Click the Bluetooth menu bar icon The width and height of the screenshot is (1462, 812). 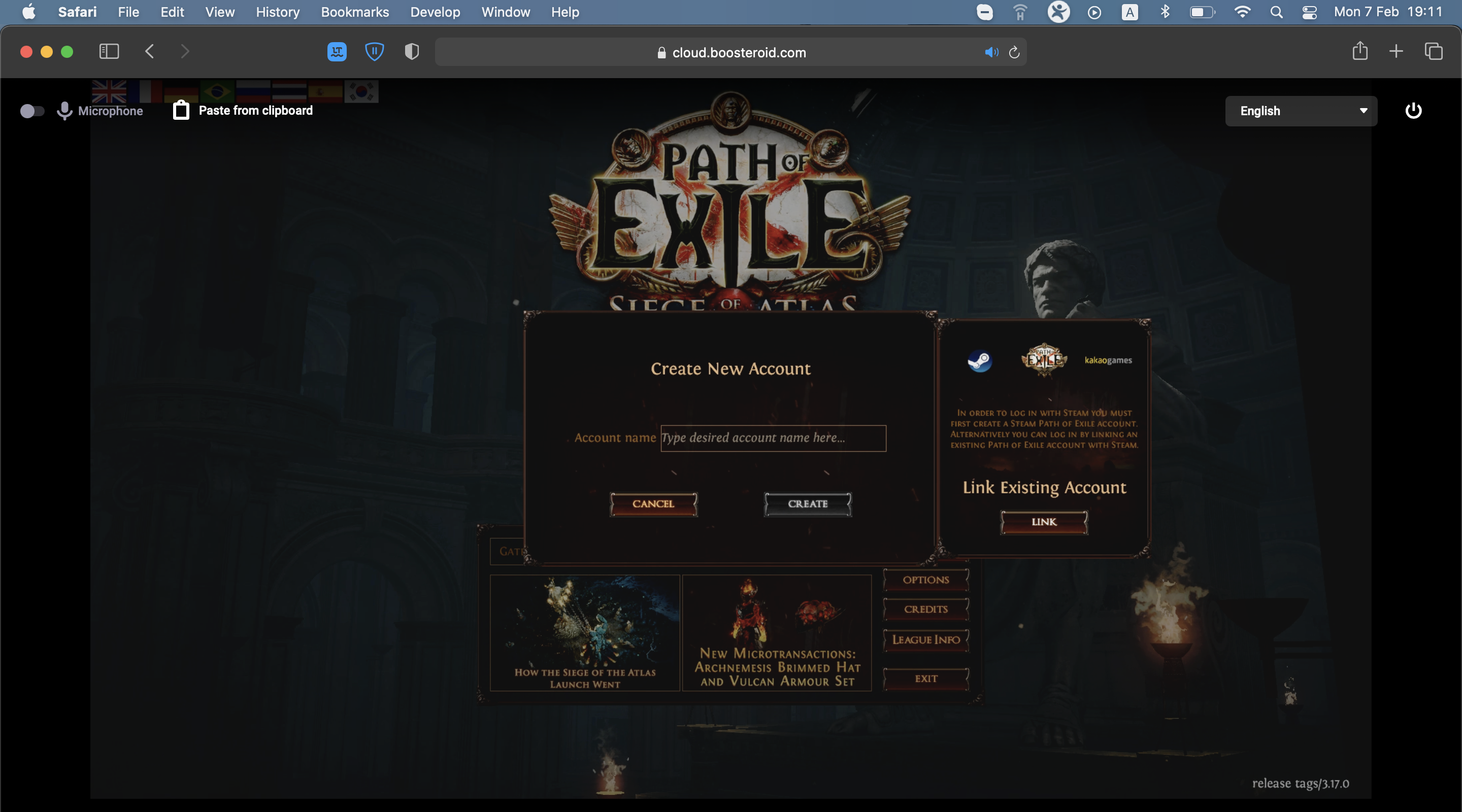click(x=1165, y=12)
